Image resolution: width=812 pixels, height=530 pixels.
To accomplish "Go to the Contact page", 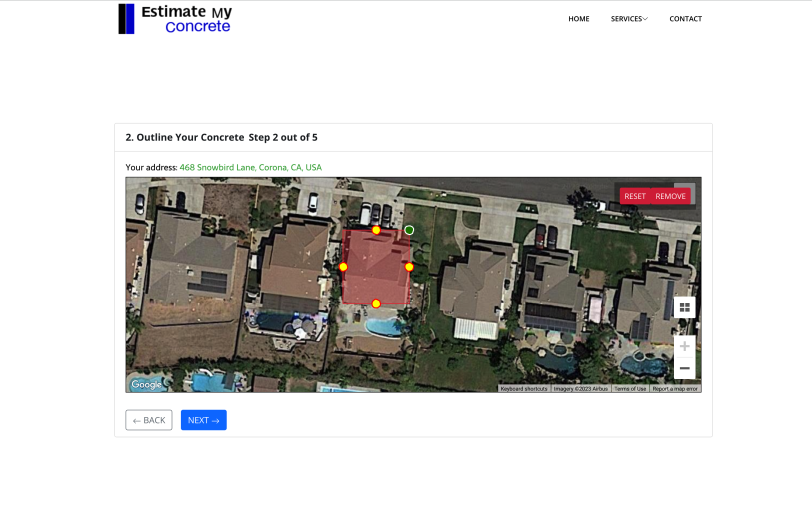I will 685,19.
